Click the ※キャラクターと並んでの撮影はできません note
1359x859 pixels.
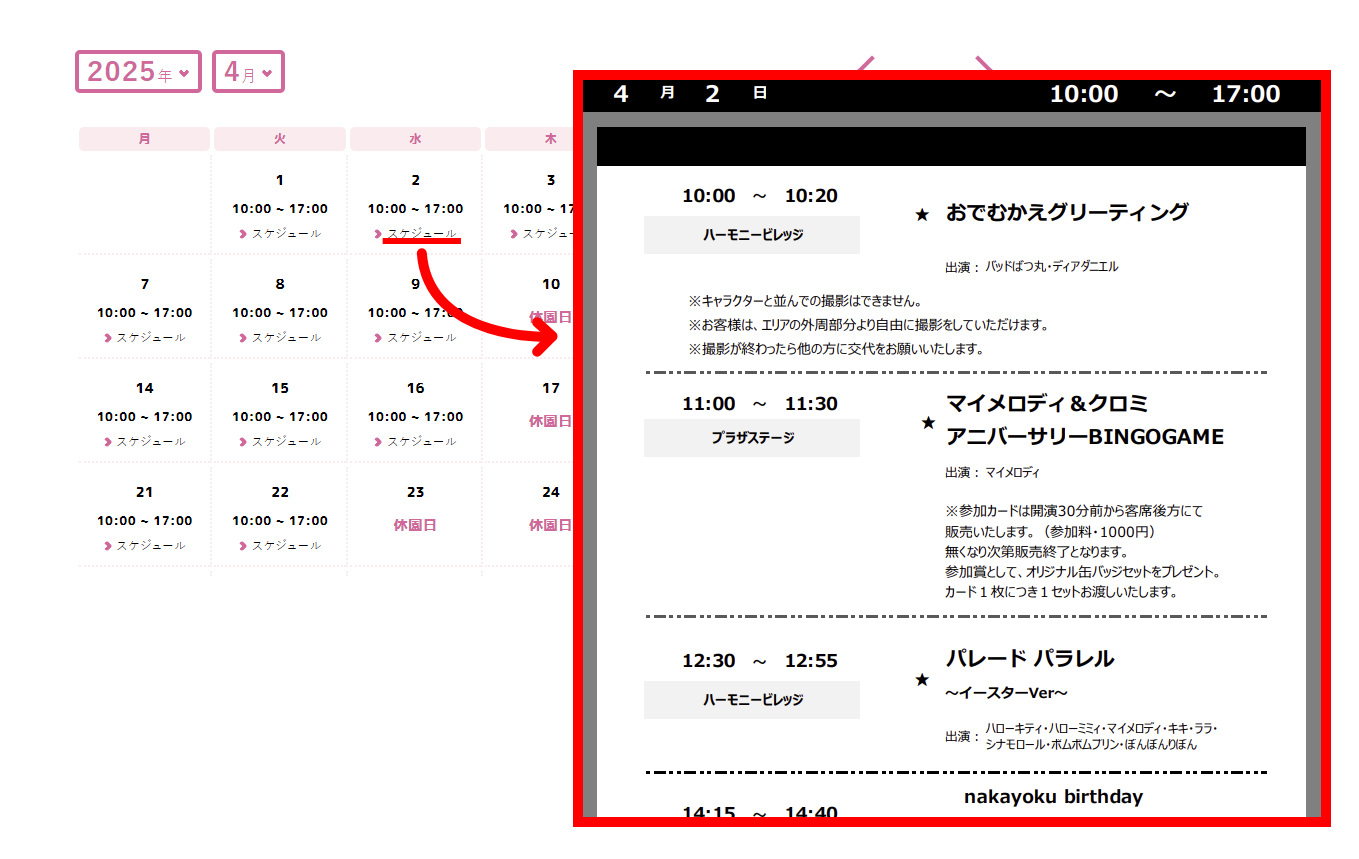(x=805, y=300)
